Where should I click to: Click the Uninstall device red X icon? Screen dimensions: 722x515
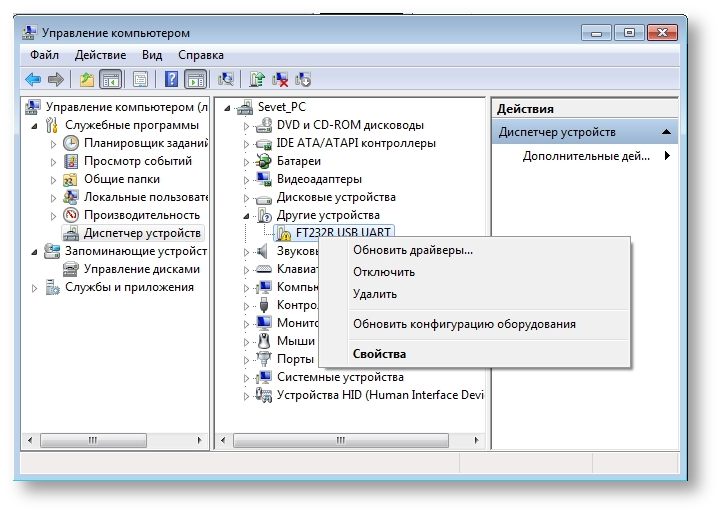pos(280,80)
